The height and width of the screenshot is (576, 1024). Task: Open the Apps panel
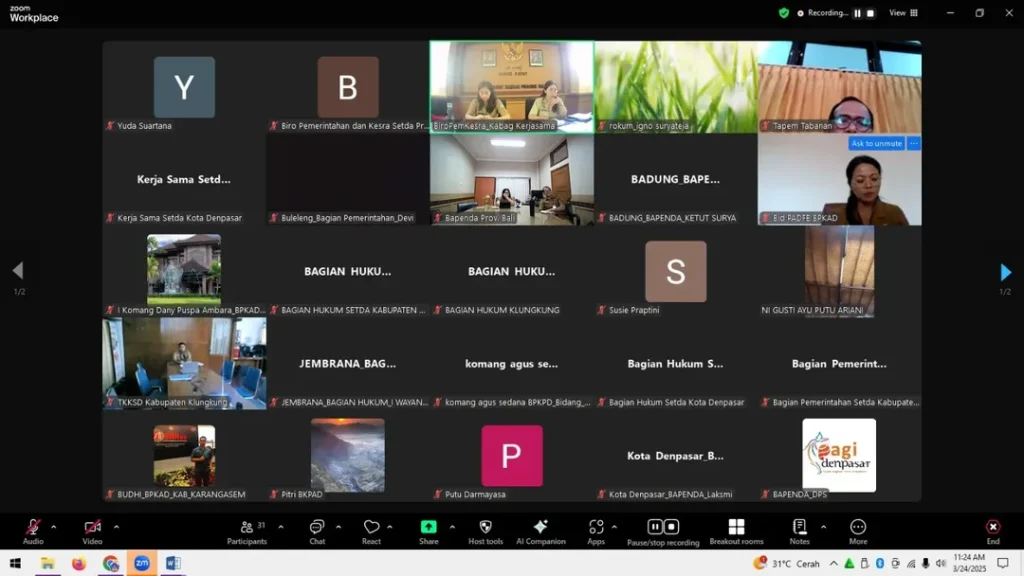pos(596,531)
